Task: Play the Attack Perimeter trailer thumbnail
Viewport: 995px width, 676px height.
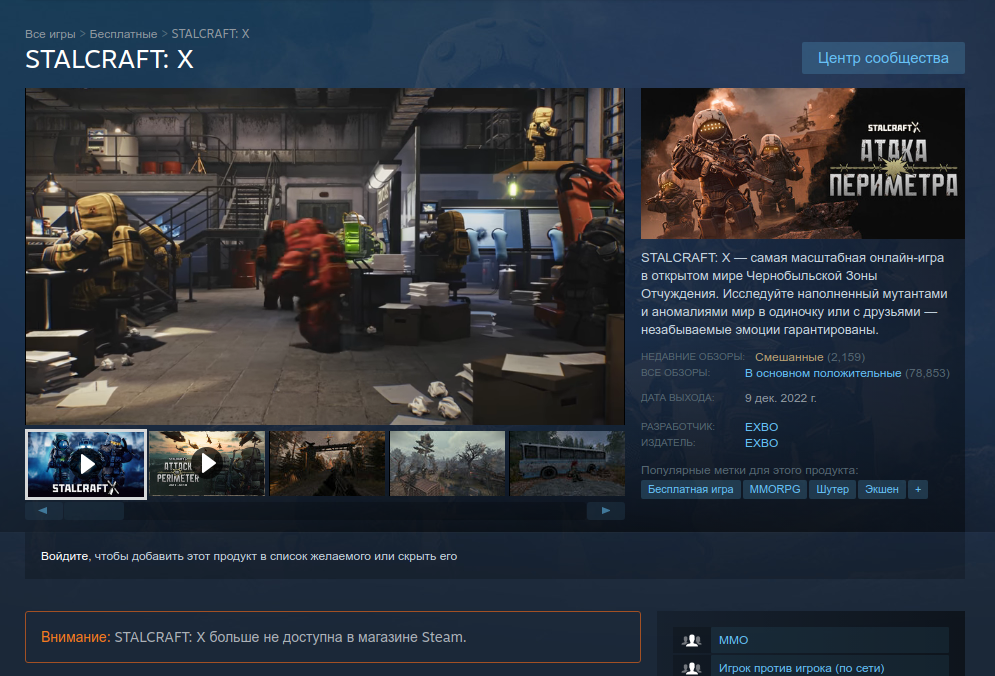Action: click(207, 464)
